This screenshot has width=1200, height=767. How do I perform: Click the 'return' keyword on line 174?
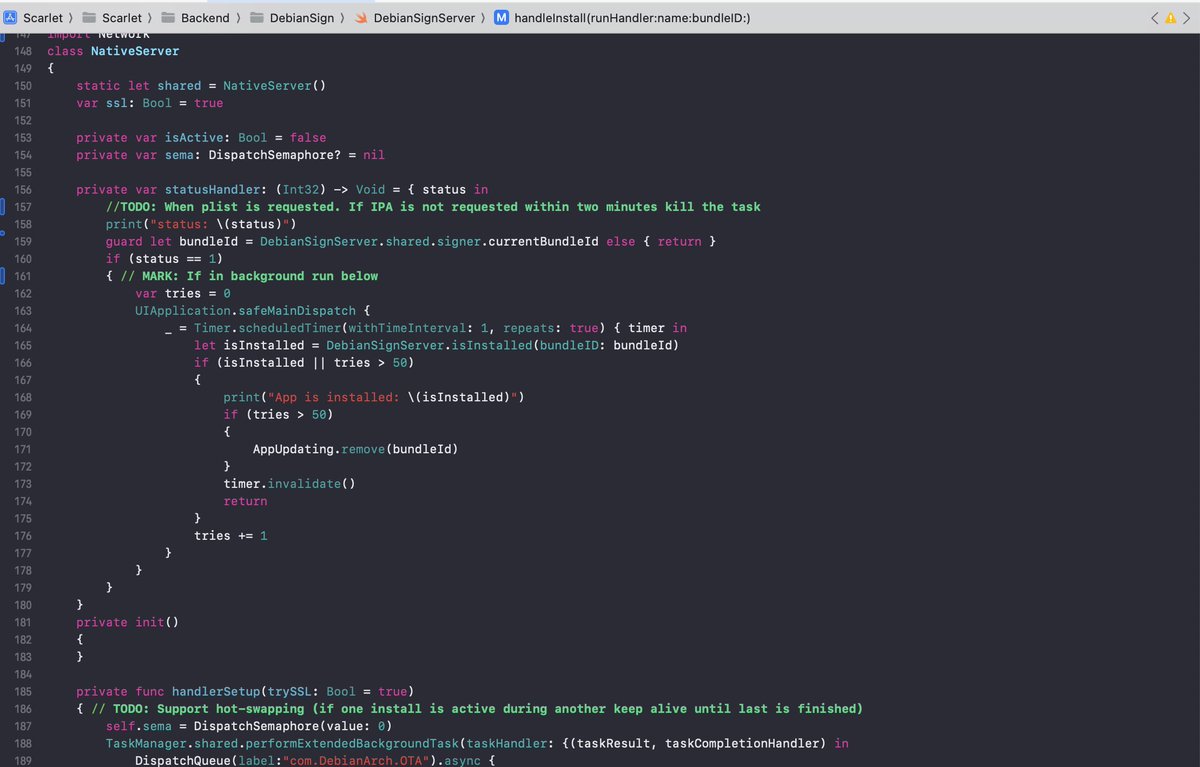245,501
